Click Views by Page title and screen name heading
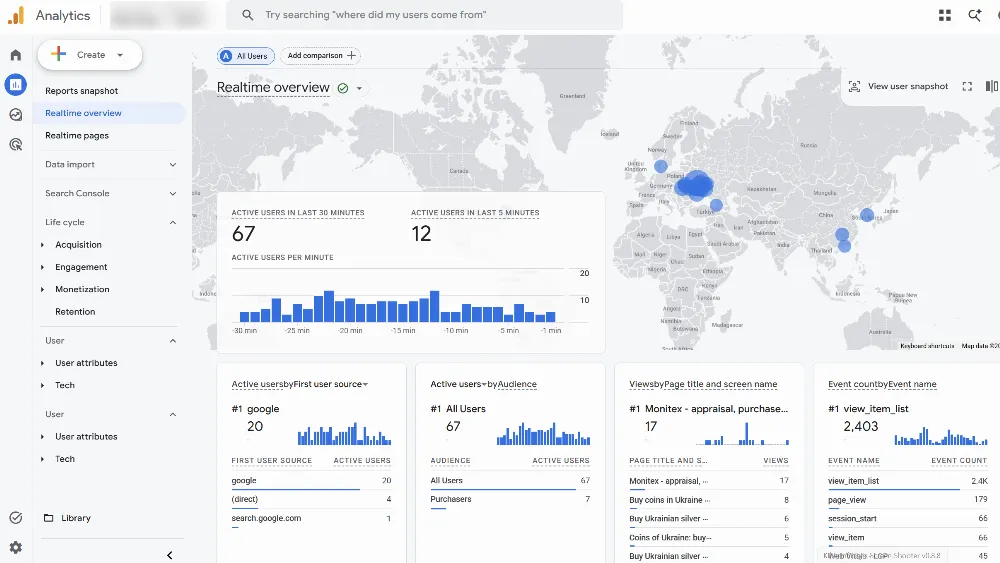The image size is (1000, 563). (x=703, y=384)
